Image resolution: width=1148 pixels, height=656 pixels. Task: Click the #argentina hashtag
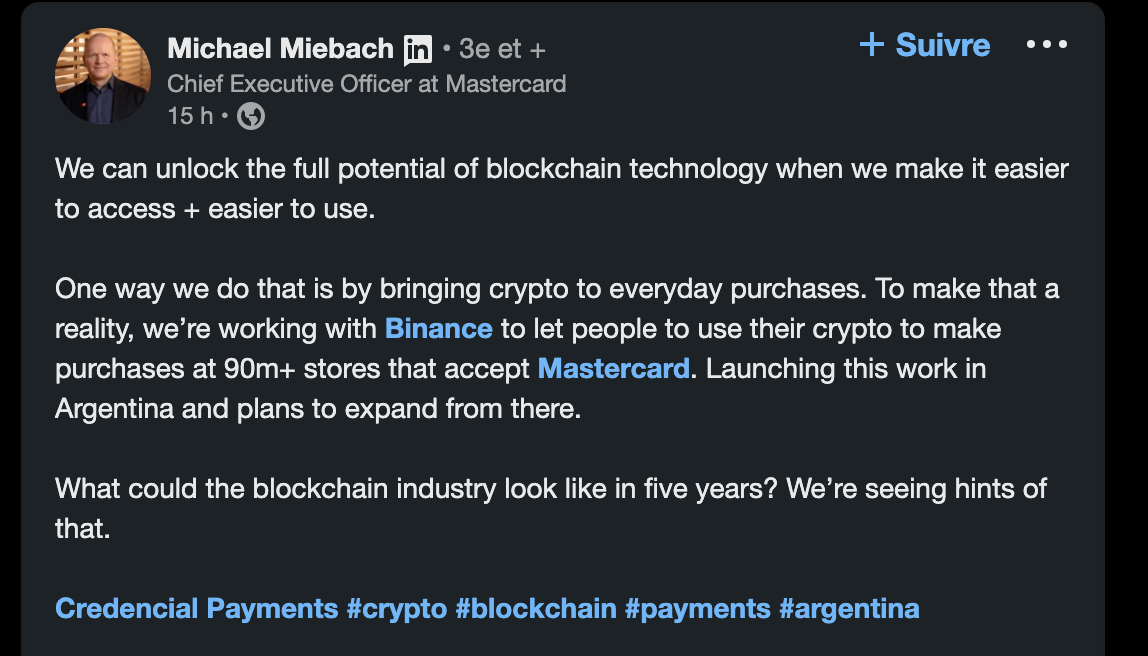pyautogui.click(x=849, y=608)
